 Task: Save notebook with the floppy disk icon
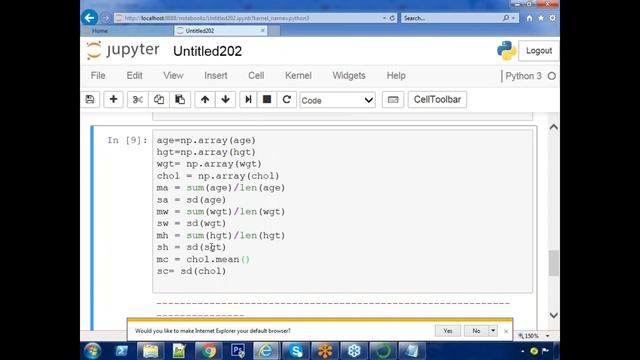90,100
